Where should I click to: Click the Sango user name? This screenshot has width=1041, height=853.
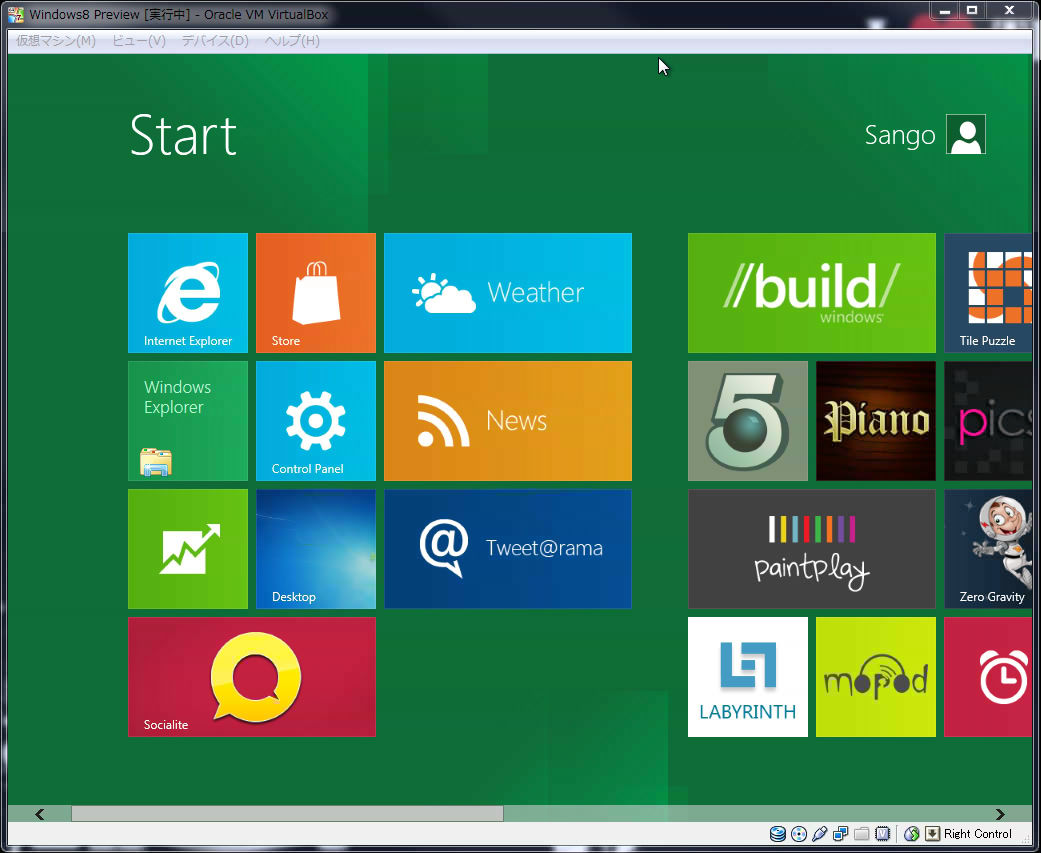900,135
